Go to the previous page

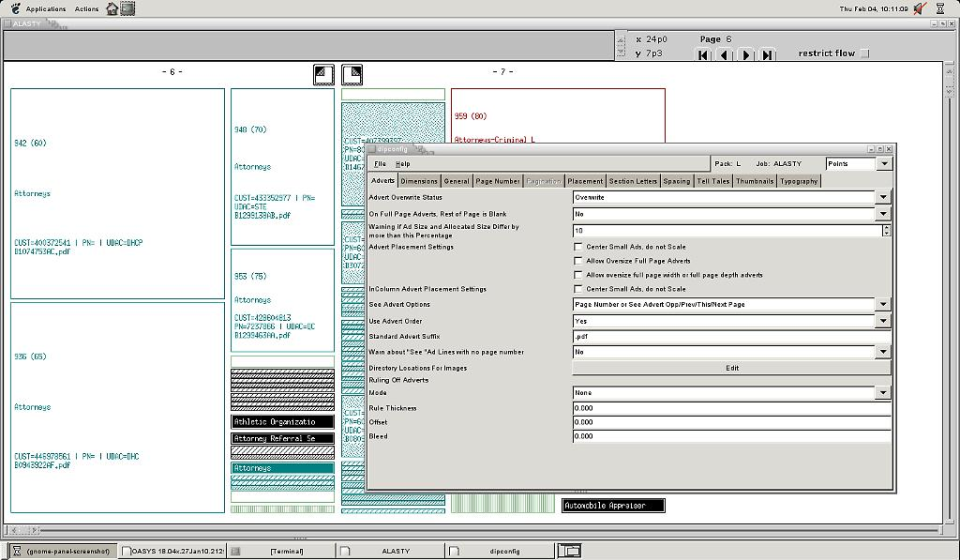(x=724, y=55)
